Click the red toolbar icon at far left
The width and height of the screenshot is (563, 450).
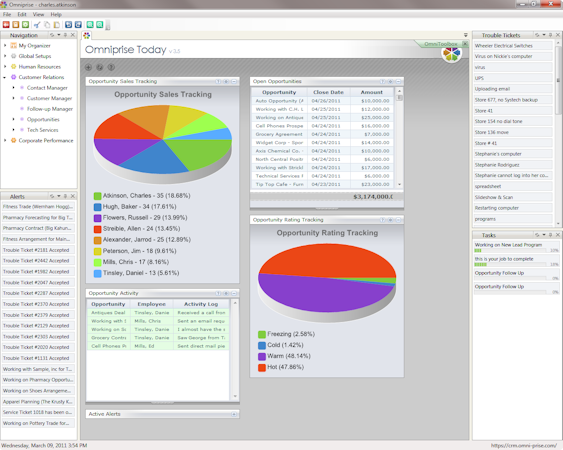6,24
